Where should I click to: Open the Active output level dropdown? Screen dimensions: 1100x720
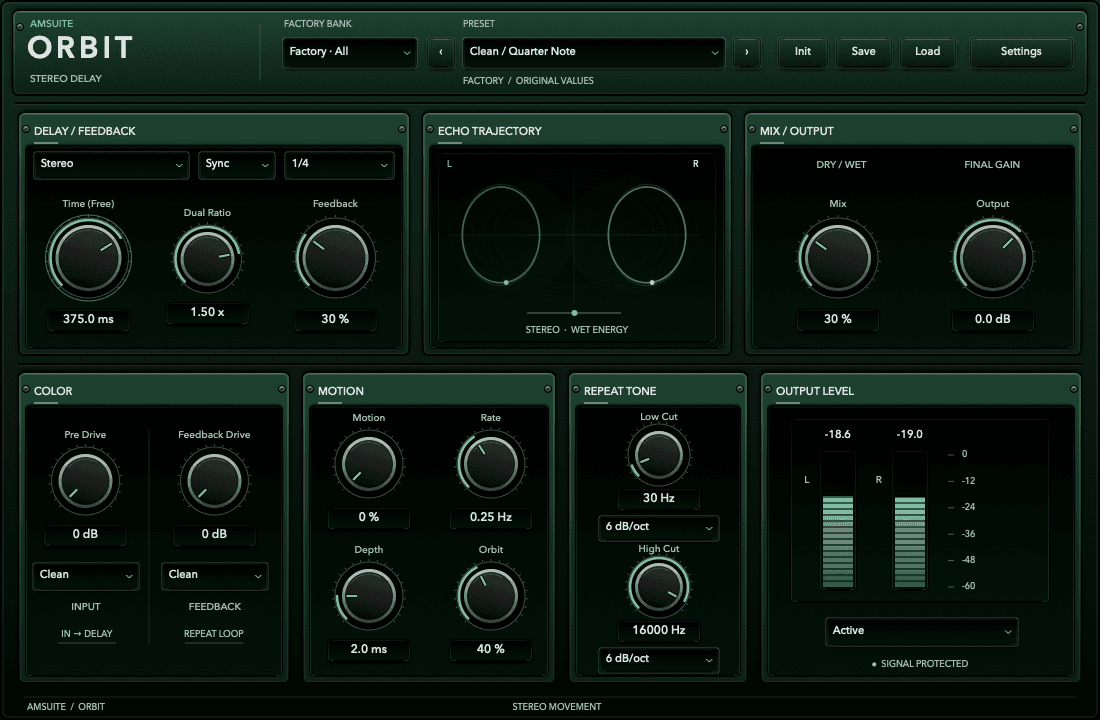921,631
